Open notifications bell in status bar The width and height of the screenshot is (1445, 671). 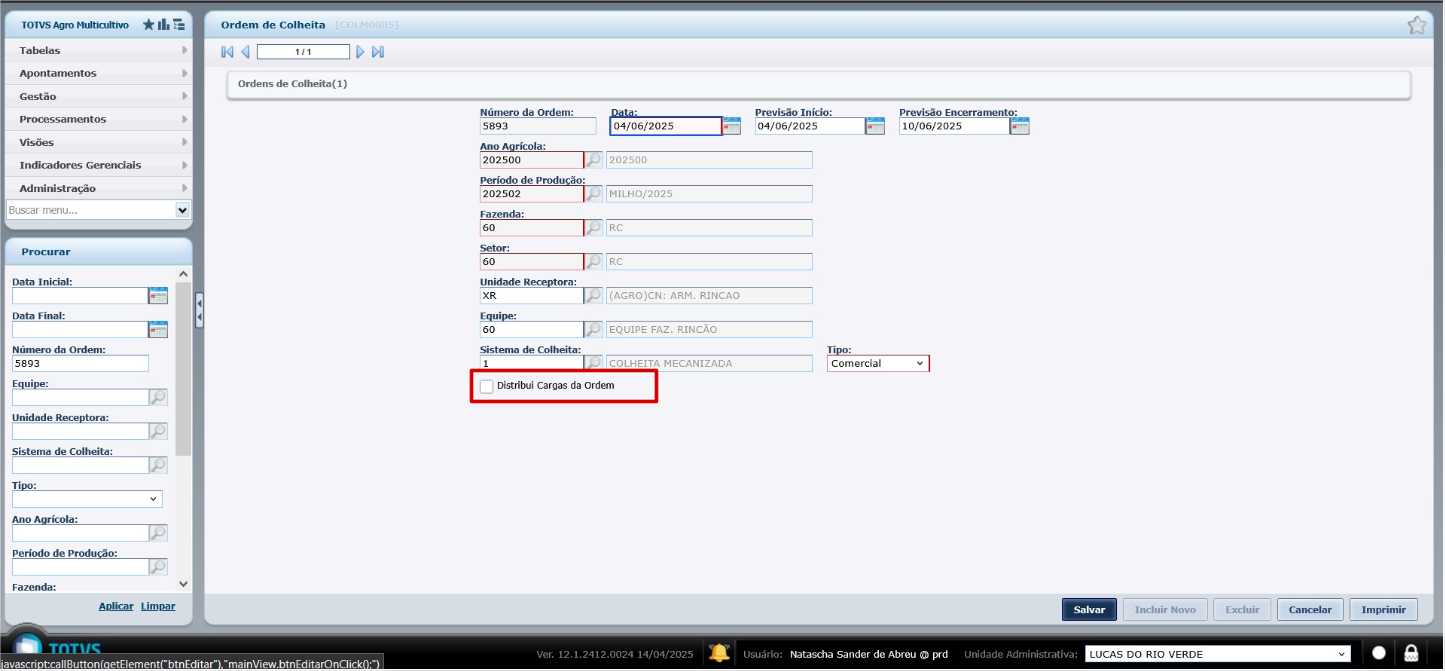click(x=718, y=654)
